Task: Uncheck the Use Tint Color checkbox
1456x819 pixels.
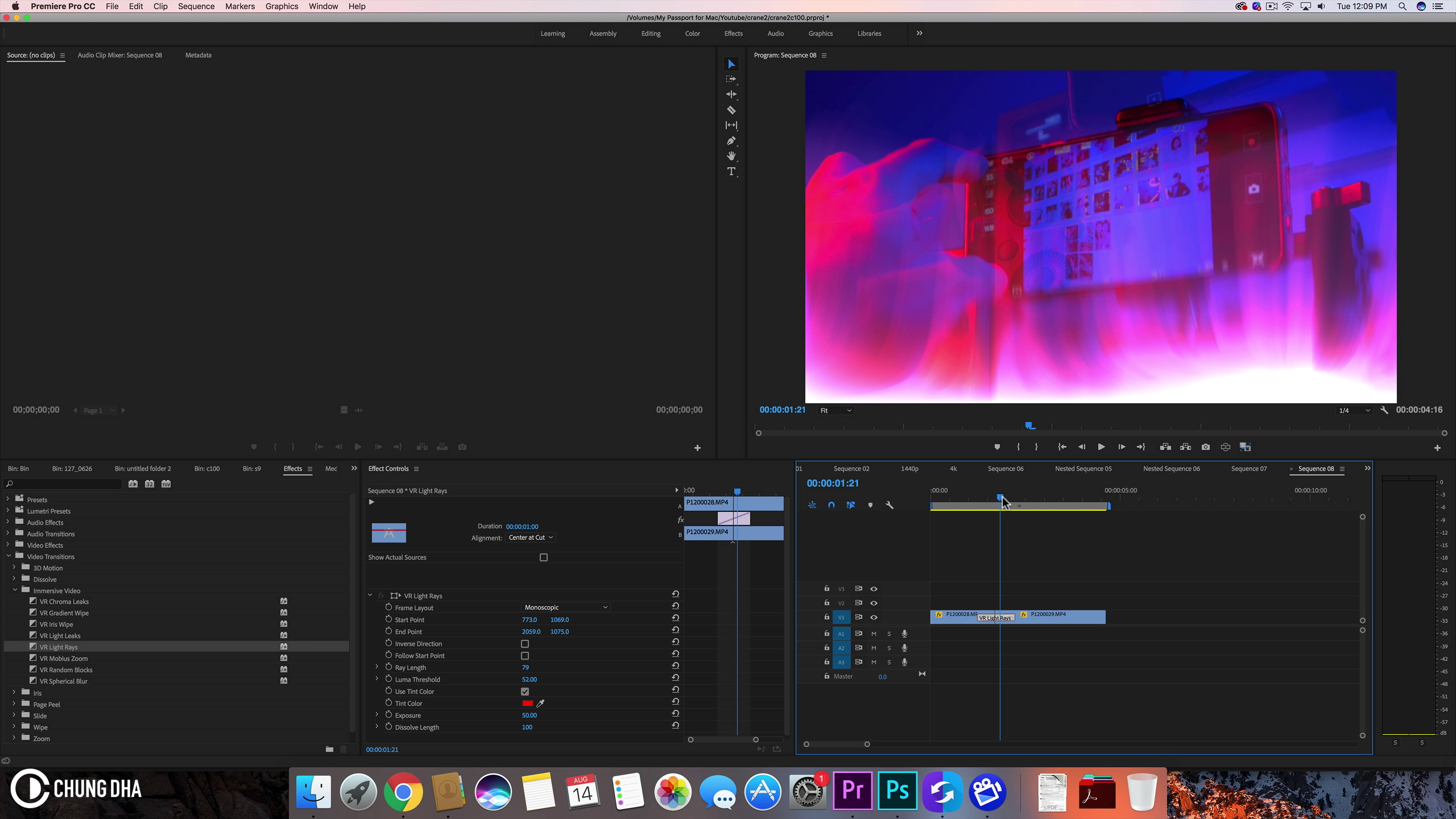Action: click(x=525, y=692)
